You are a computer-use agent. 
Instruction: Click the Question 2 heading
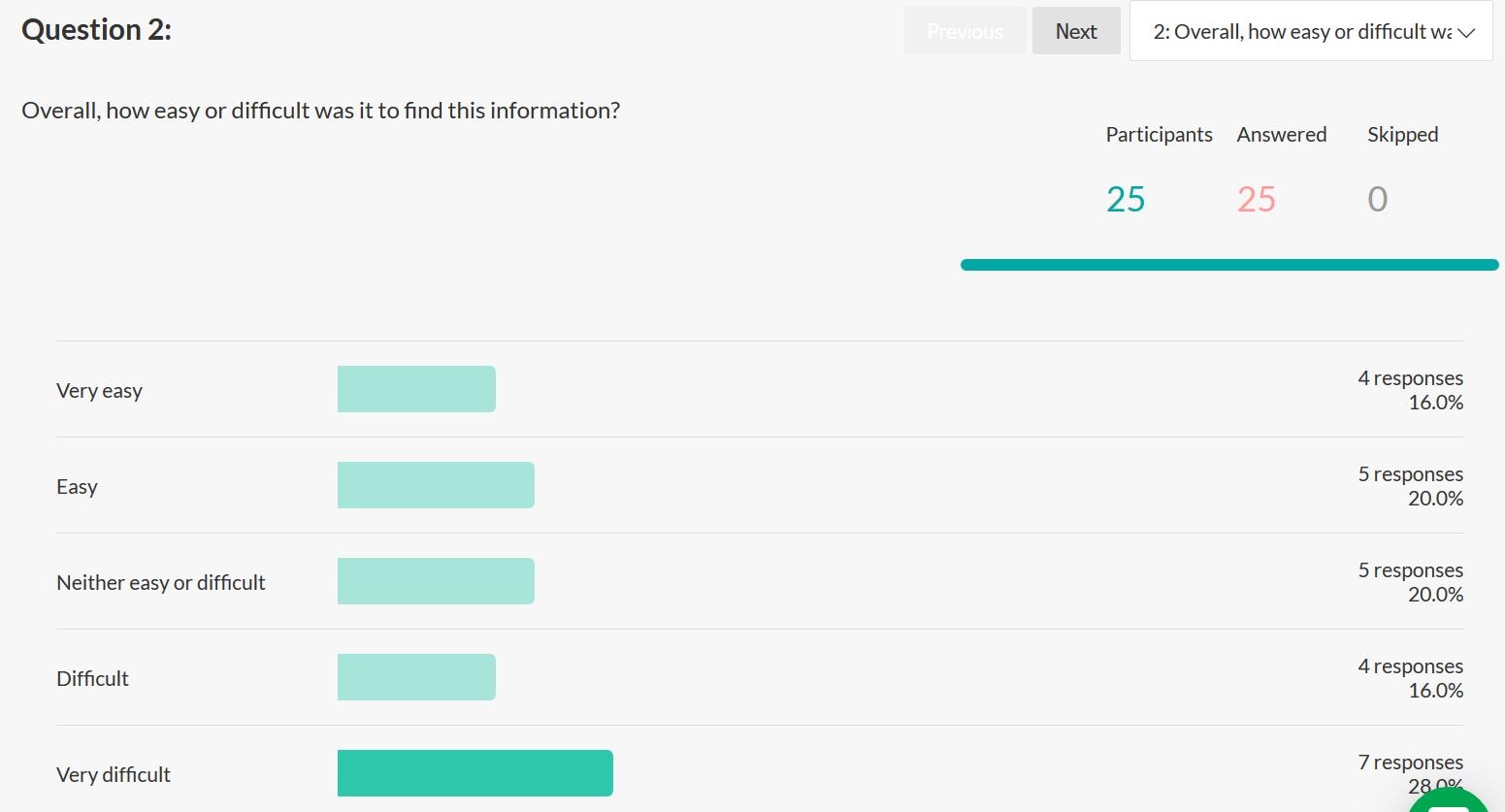point(96,30)
